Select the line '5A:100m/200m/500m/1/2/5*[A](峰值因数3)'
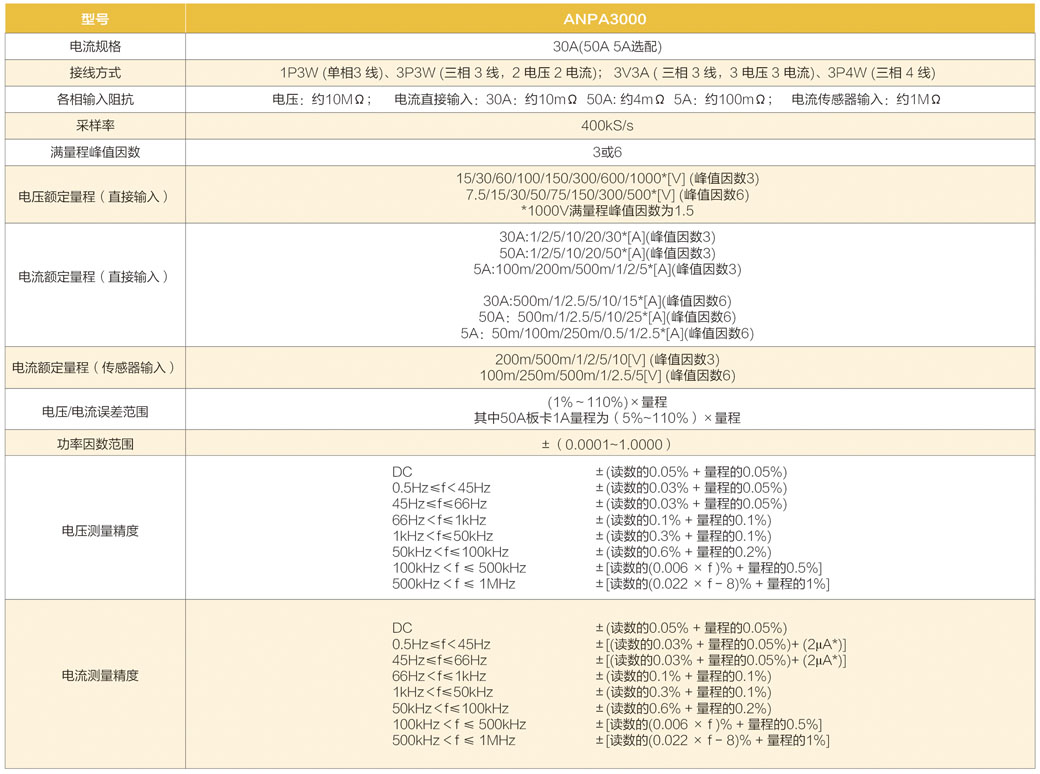Screen dimensions: 1040x774 pos(607,269)
